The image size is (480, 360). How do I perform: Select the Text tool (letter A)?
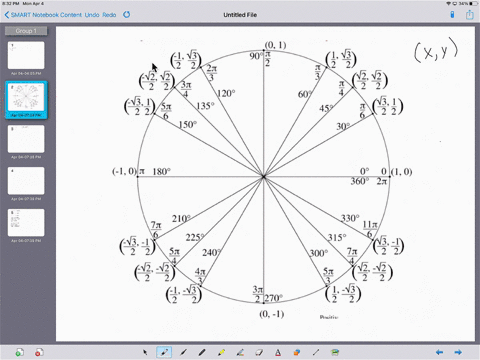[278, 352]
